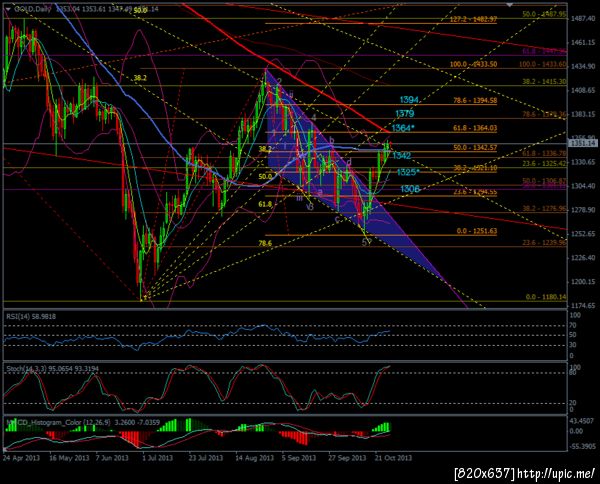The width and height of the screenshot is (600, 484).
Task: Select the 23.6 - 1325.42 level label
Action: tap(544, 163)
